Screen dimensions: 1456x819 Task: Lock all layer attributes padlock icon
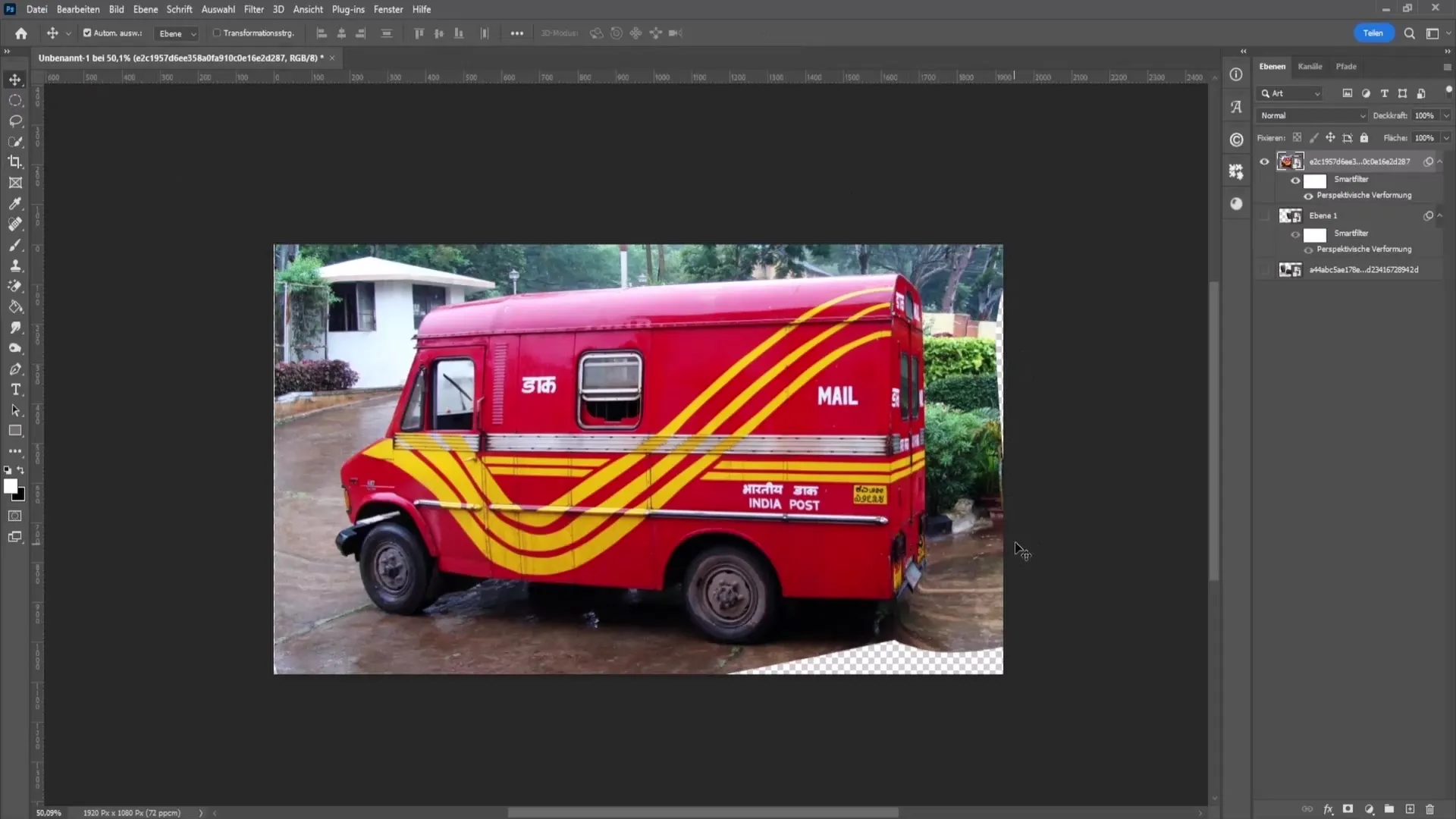pyautogui.click(x=1364, y=138)
